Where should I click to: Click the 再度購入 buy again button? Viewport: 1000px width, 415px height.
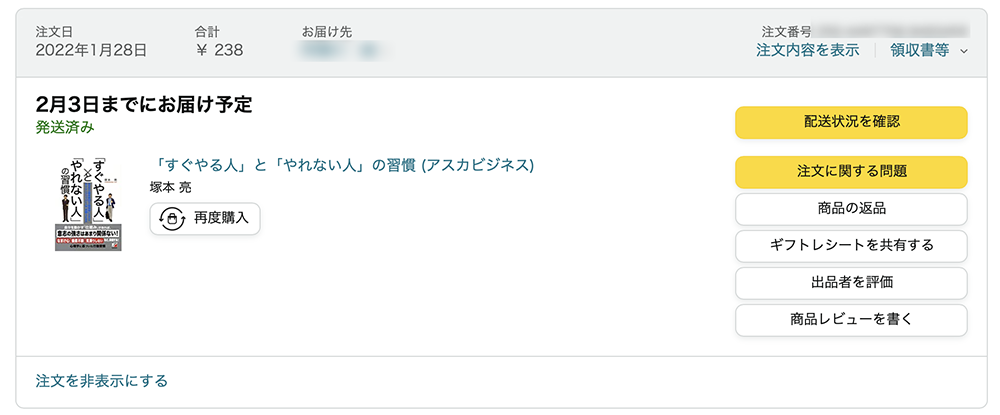[x=205, y=219]
